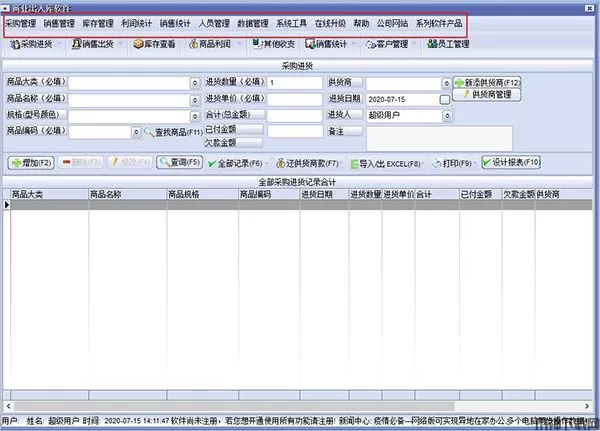This screenshot has height=431, width=600.
Task: Open the 员工管理 toolbar icon
Action: point(431,45)
